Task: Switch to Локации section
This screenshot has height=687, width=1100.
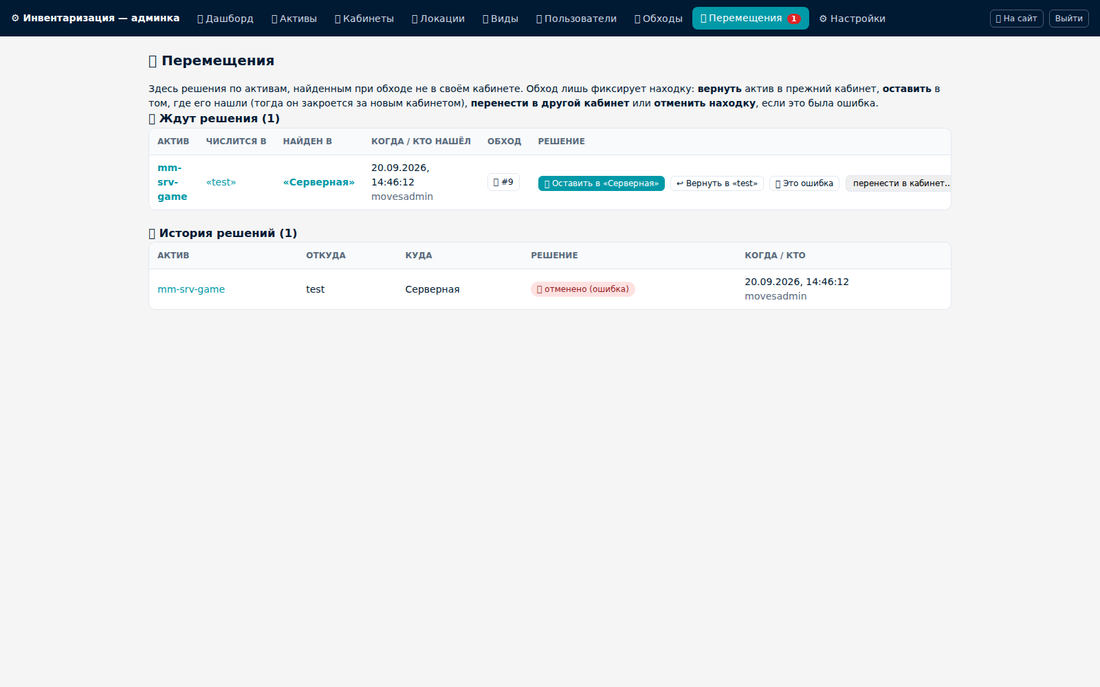Action: 438,18
